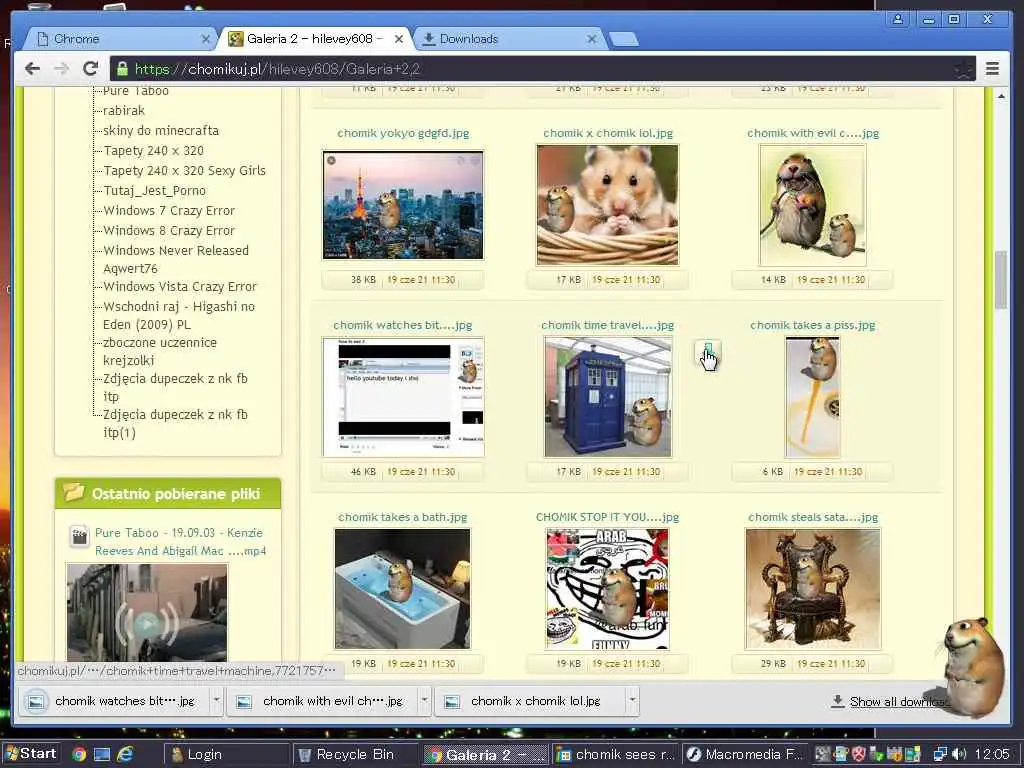Open dropdown for chomik x chomik lol download
This screenshot has height=768, width=1024.
tap(632, 701)
